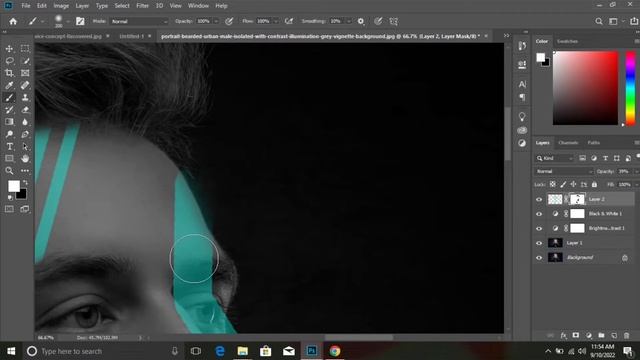Image resolution: width=640 pixels, height=360 pixels.
Task: Open the Character panel icon
Action: click(522, 84)
